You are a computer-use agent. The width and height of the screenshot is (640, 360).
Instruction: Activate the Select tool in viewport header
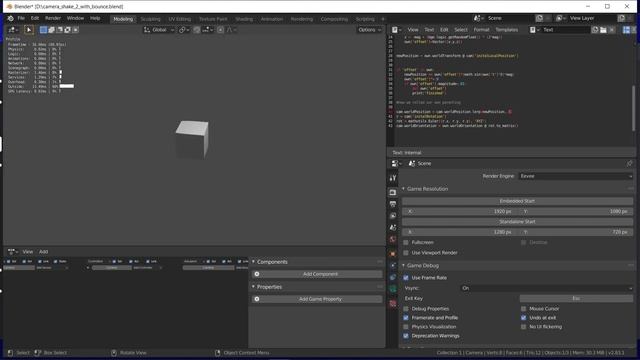29,30
